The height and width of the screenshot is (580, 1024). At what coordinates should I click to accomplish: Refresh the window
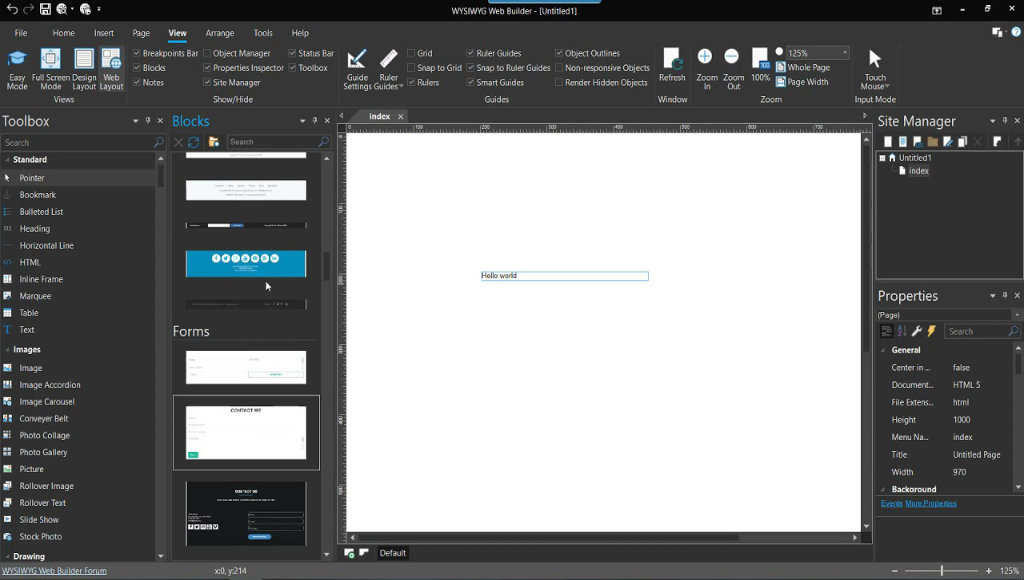point(672,65)
